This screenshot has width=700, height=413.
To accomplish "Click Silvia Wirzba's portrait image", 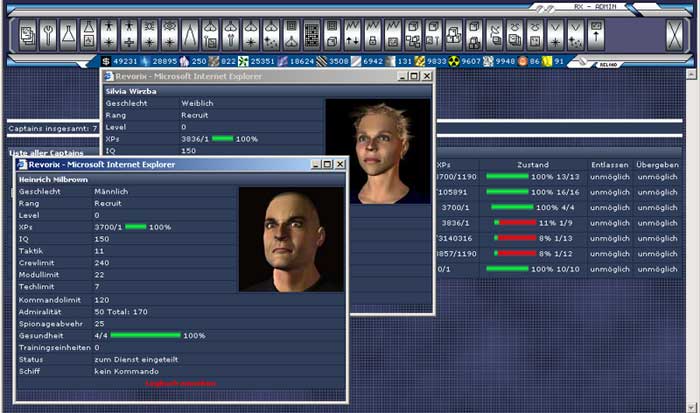I will coord(378,150).
